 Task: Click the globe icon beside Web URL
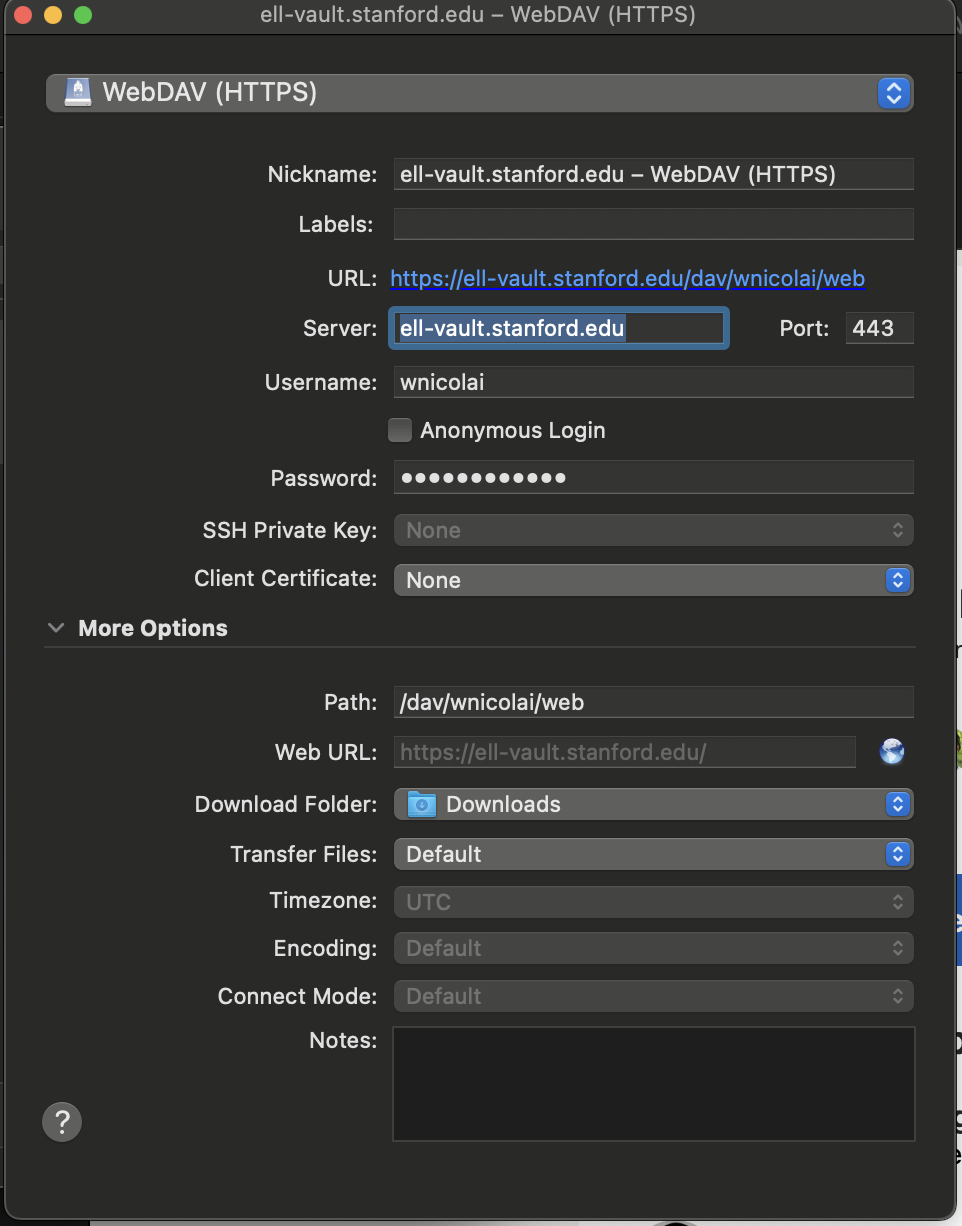pyautogui.click(x=892, y=752)
